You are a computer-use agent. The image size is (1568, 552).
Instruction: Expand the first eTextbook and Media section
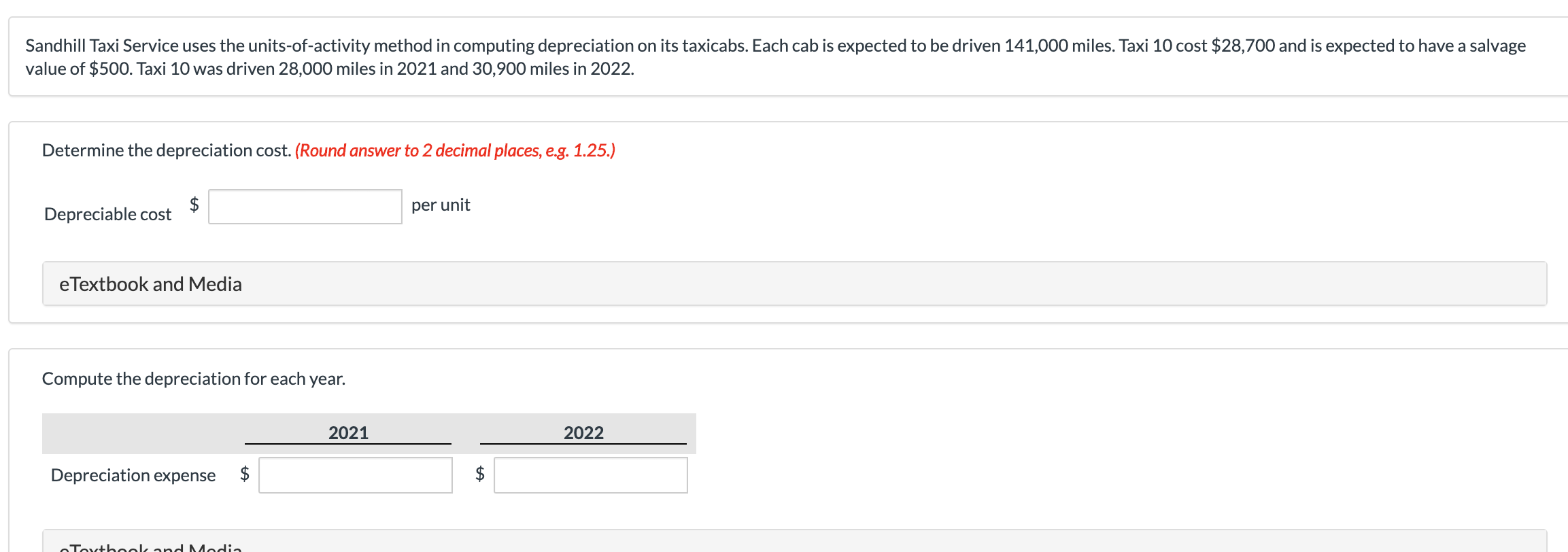click(x=150, y=283)
